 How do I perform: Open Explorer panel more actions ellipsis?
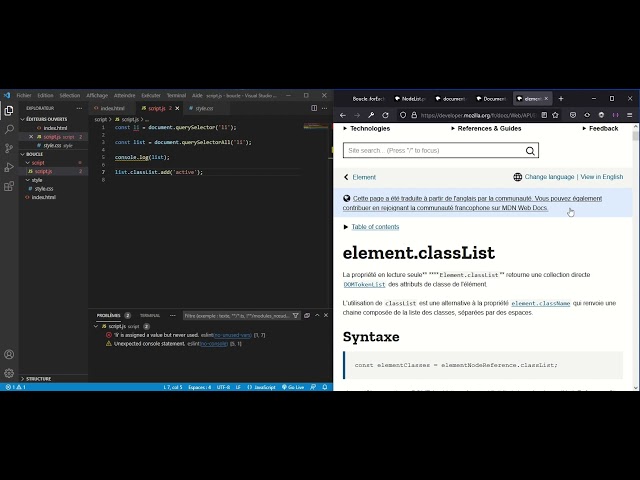click(79, 108)
